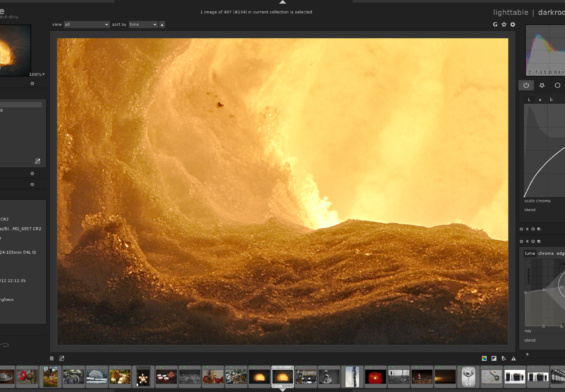
Task: Click the navigation preview thumbnail at top left
Action: pos(15,50)
